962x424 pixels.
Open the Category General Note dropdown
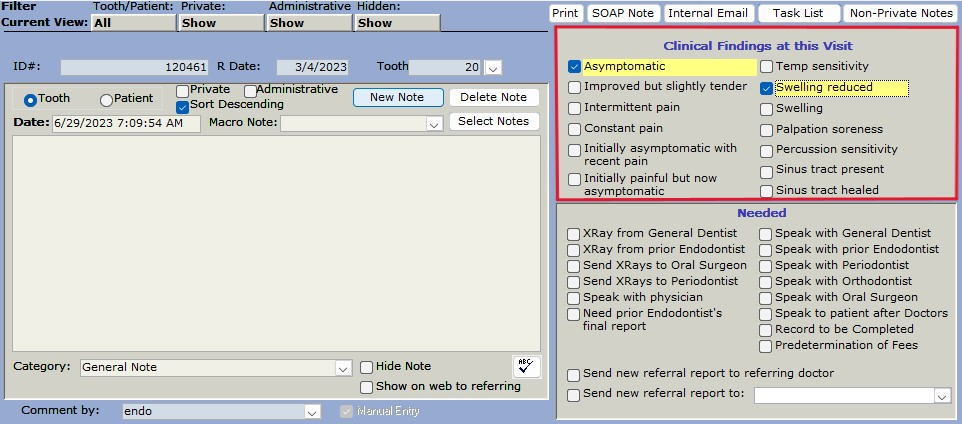tap(343, 368)
